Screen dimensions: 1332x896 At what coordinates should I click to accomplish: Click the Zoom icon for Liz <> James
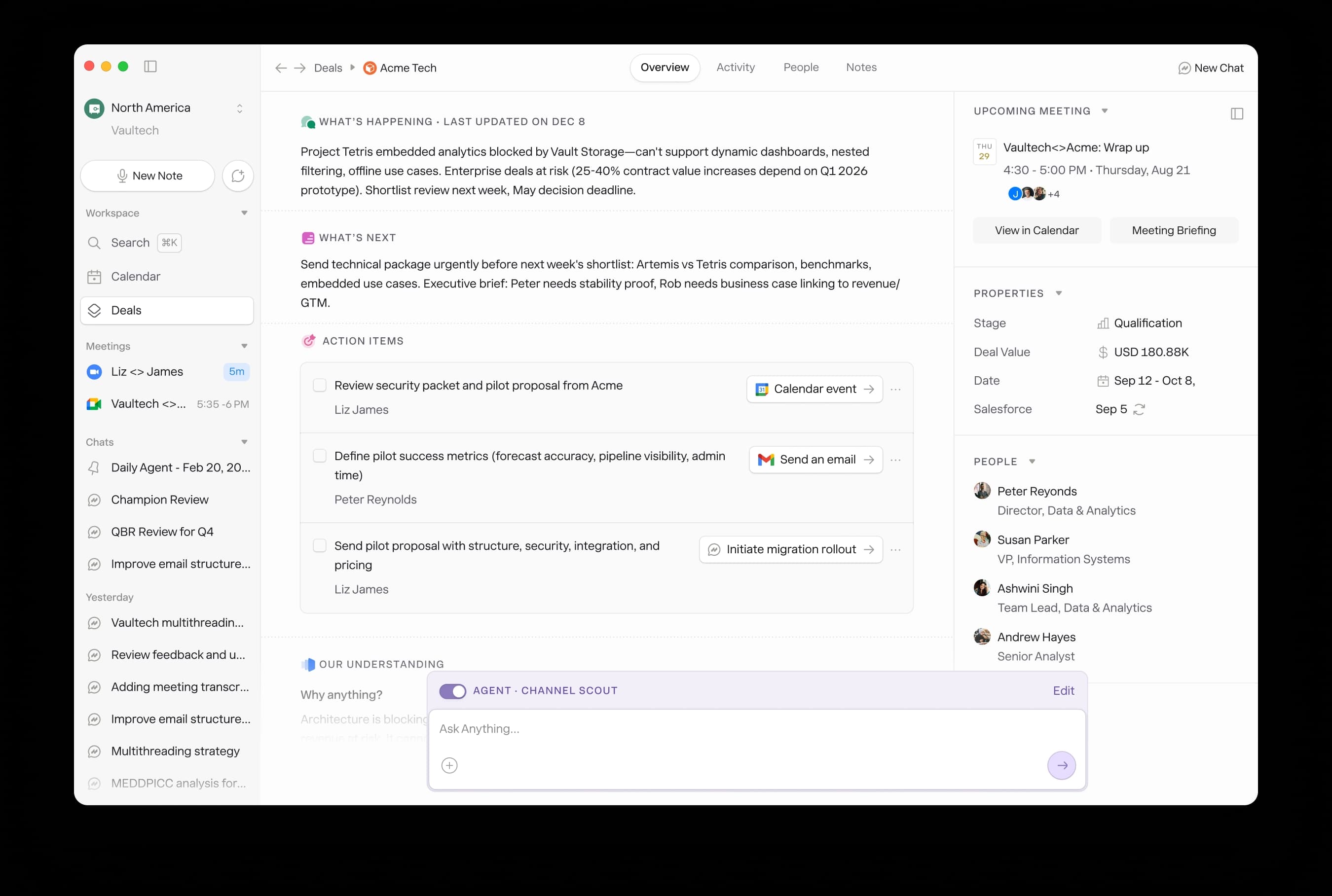(x=94, y=372)
